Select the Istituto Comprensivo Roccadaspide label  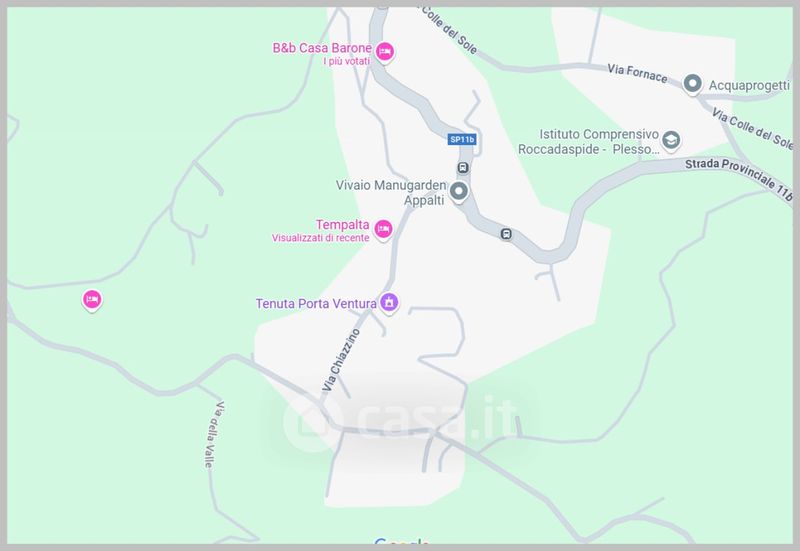(x=589, y=142)
